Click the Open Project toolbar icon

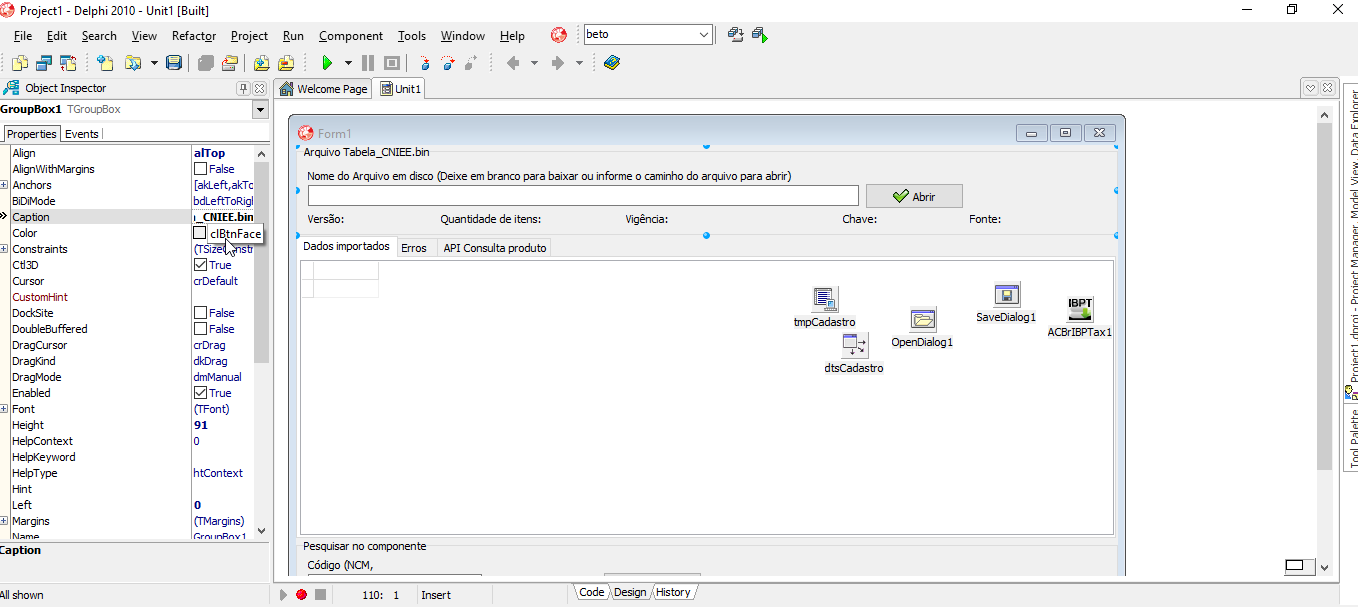coord(230,63)
